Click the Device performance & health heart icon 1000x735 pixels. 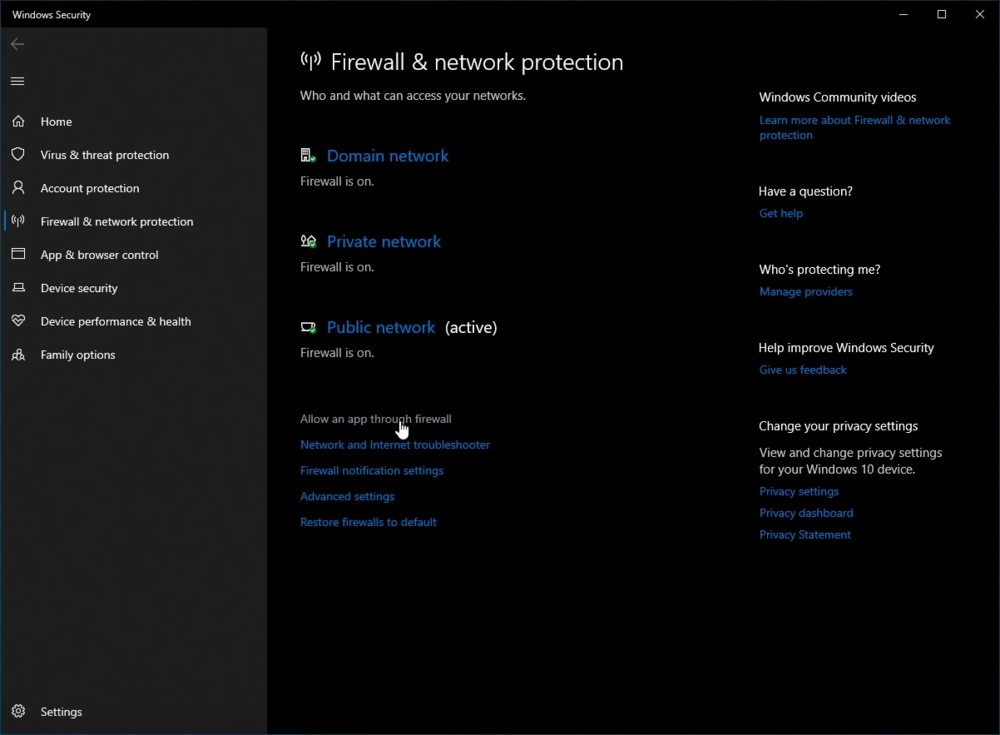pos(18,321)
